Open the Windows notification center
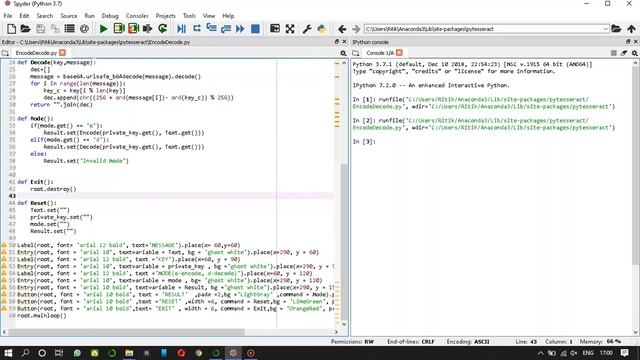This screenshot has height=360, width=640. point(624,353)
